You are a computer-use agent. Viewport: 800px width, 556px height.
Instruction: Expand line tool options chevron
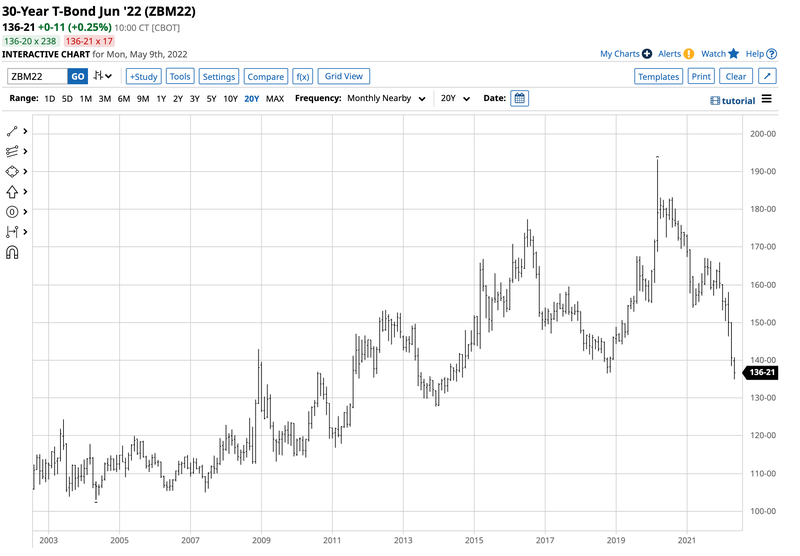25,132
